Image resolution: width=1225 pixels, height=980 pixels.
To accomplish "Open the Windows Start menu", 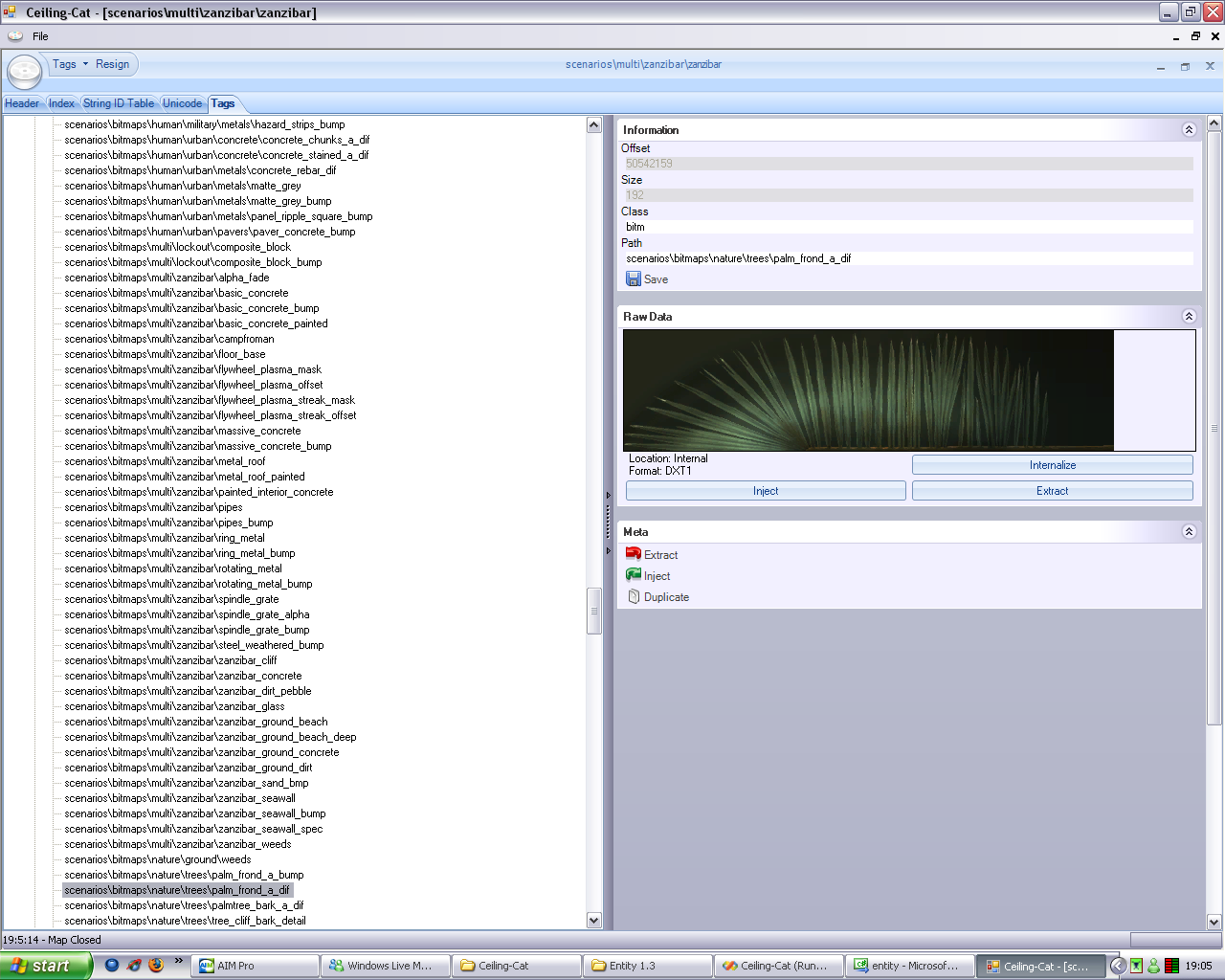I will pos(44,966).
